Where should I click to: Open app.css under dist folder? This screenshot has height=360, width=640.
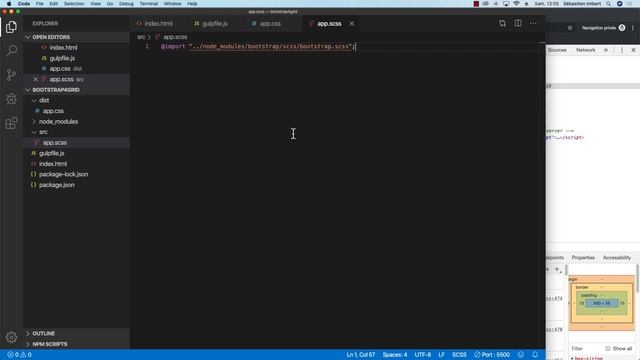(53, 111)
